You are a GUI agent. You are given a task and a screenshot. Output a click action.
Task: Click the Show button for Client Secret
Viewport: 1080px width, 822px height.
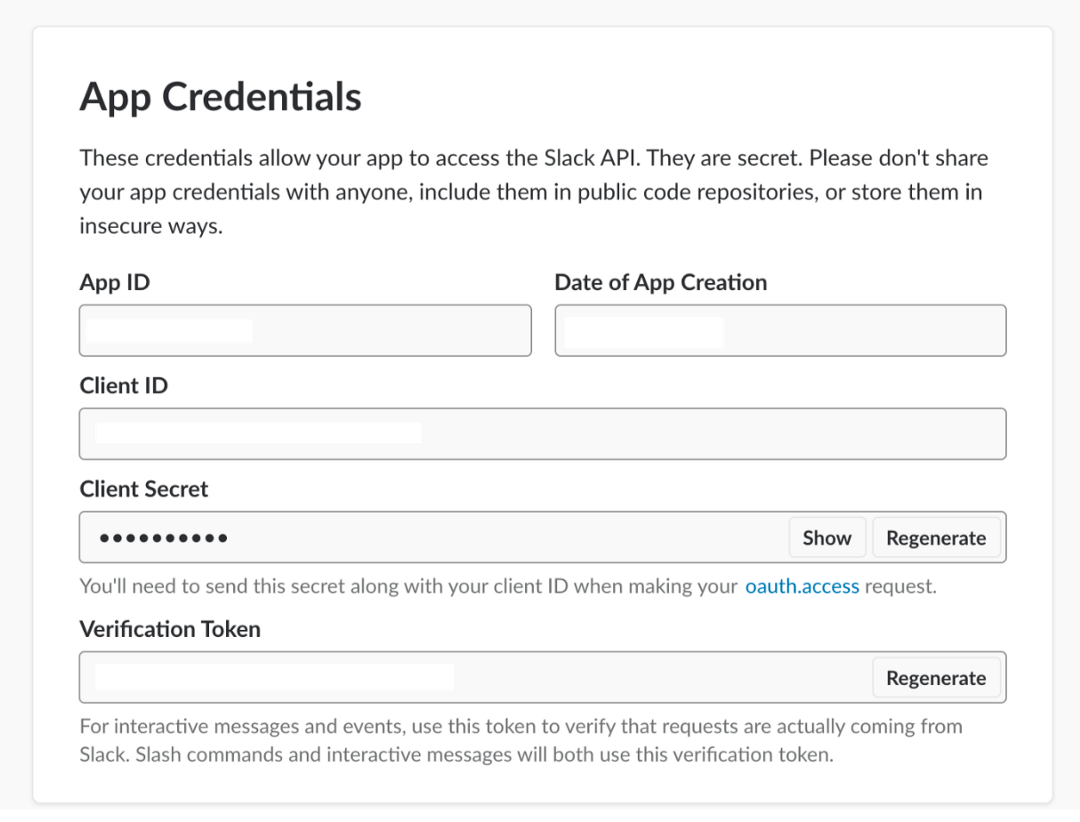click(x=826, y=538)
